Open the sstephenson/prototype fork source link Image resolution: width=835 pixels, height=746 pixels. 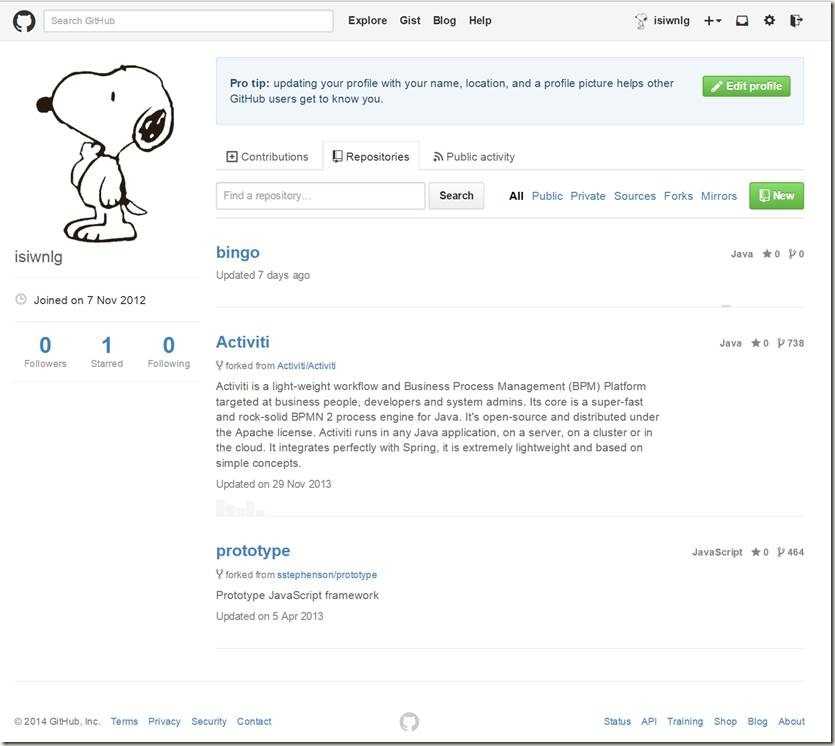coord(327,575)
